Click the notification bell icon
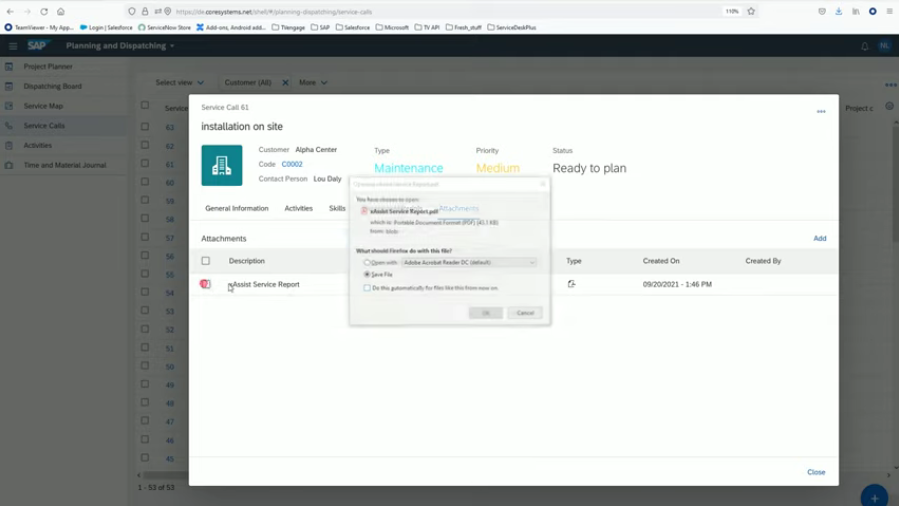The height and width of the screenshot is (506, 899). pyautogui.click(x=865, y=46)
